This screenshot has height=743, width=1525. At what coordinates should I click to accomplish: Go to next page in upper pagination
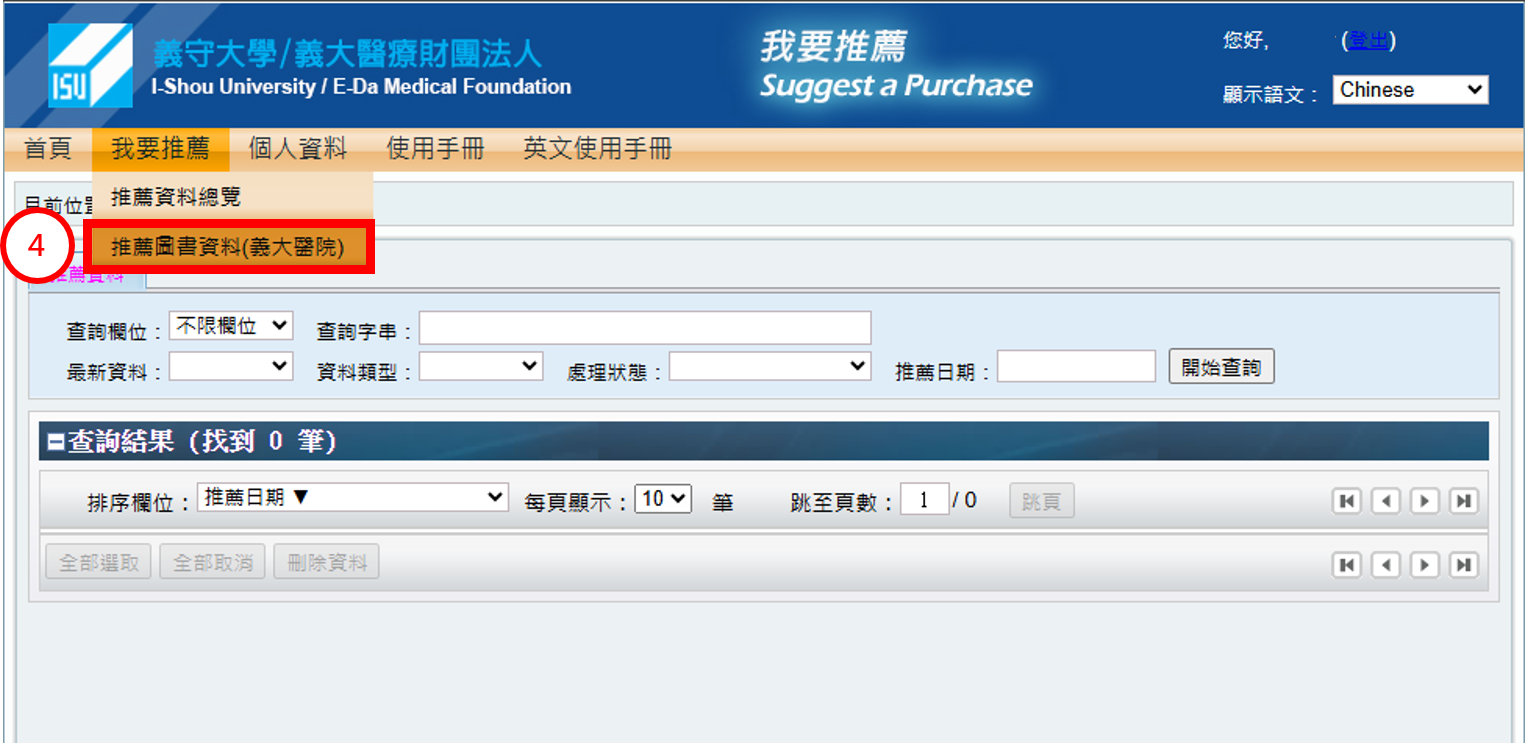1425,501
